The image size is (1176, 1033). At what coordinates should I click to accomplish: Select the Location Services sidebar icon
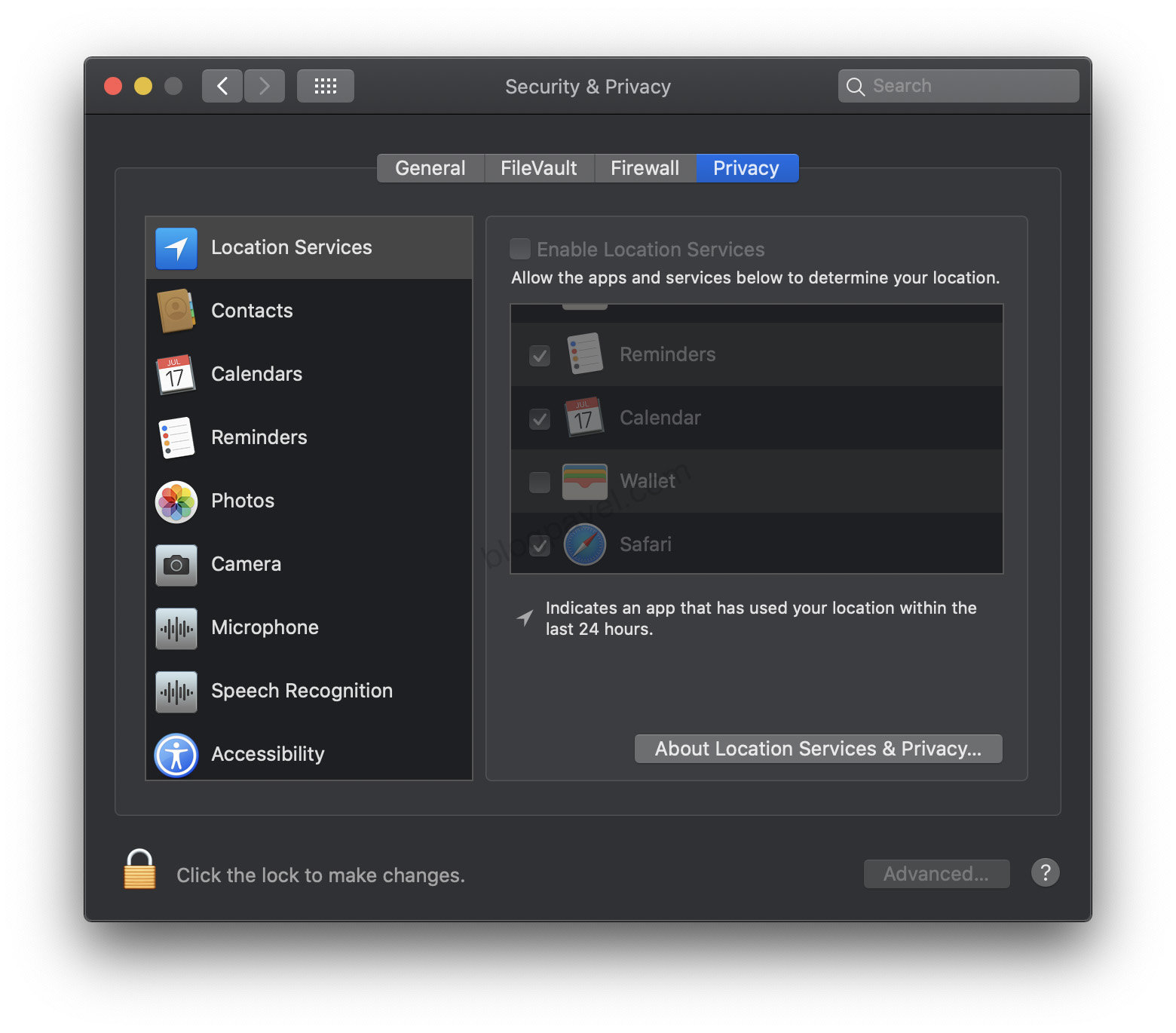(175, 247)
